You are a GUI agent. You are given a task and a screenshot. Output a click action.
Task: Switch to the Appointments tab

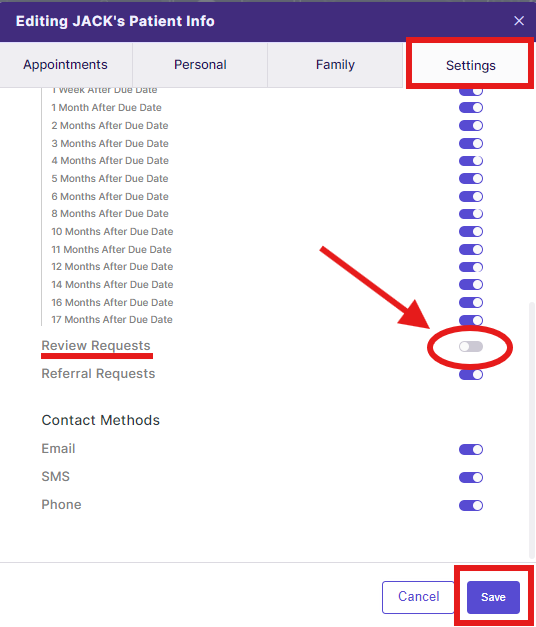click(66, 65)
